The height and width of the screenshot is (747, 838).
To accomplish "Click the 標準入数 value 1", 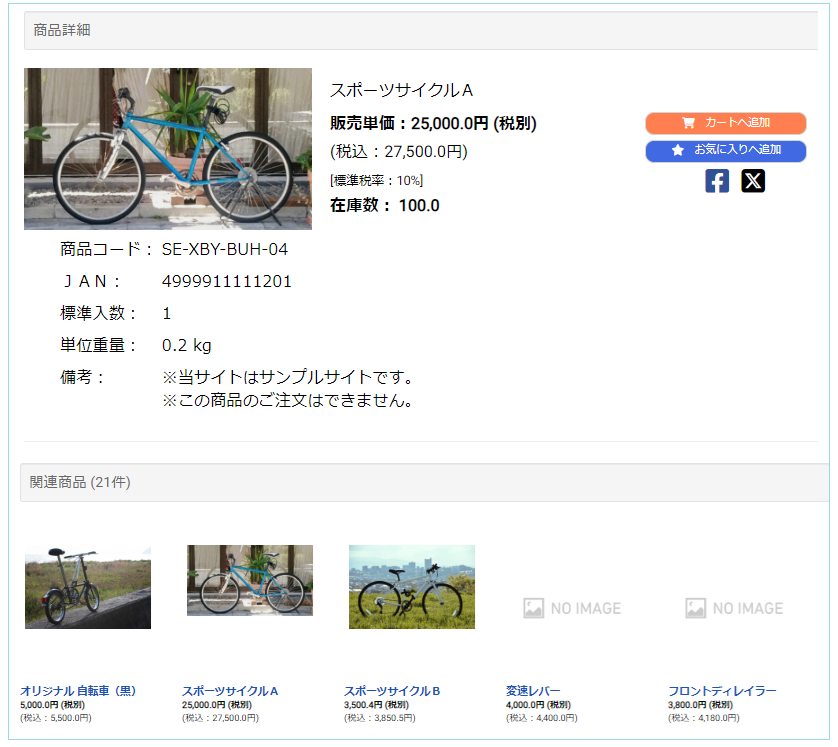I will (x=167, y=314).
